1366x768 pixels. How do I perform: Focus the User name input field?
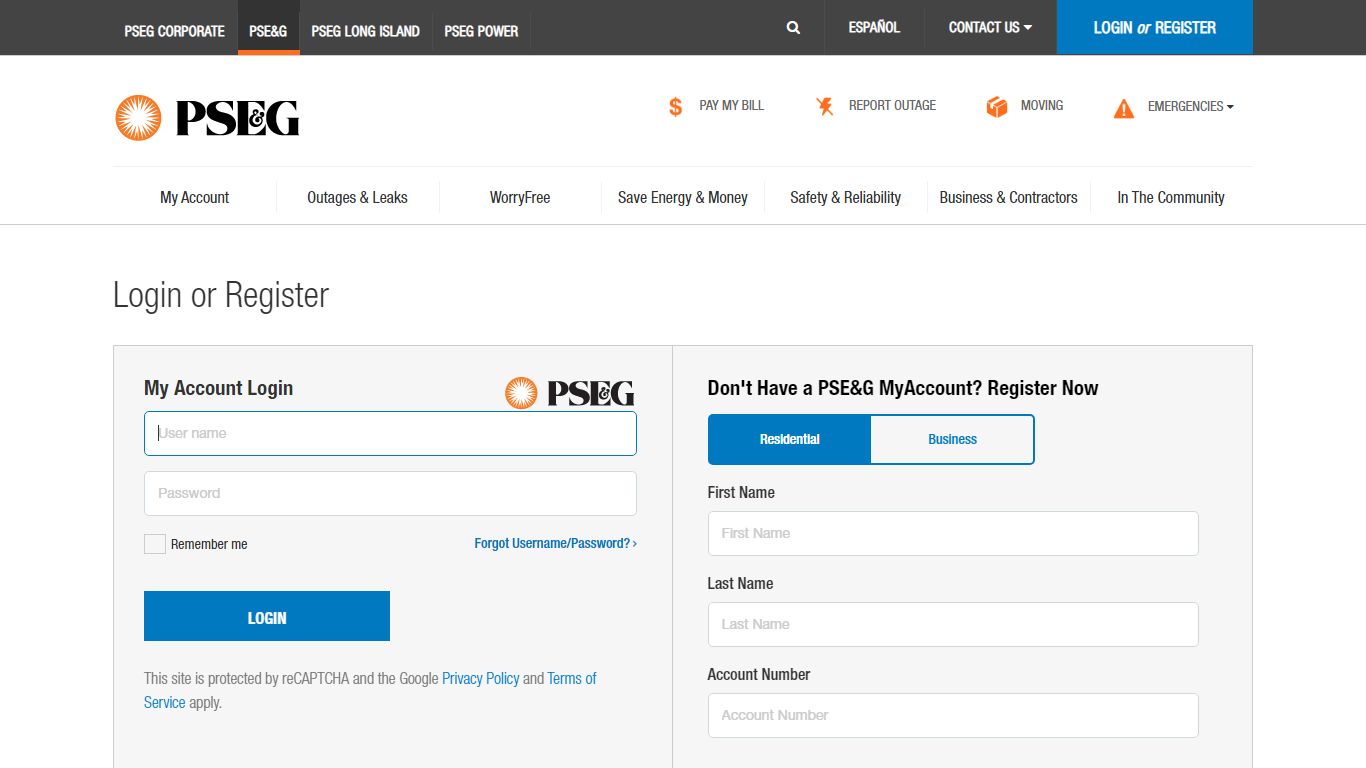[390, 434]
